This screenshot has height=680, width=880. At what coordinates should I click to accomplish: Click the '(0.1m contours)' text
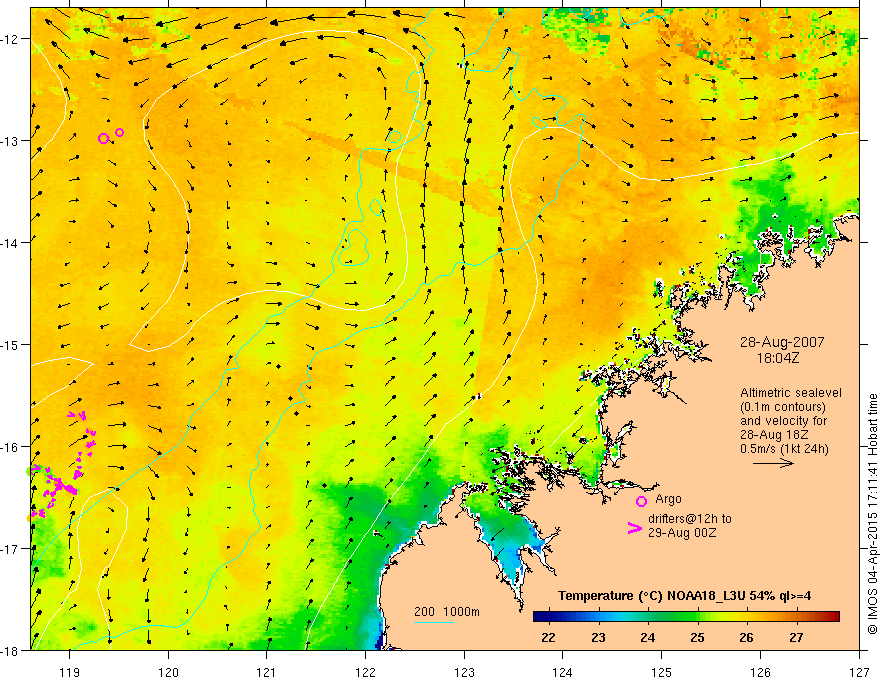(x=783, y=407)
